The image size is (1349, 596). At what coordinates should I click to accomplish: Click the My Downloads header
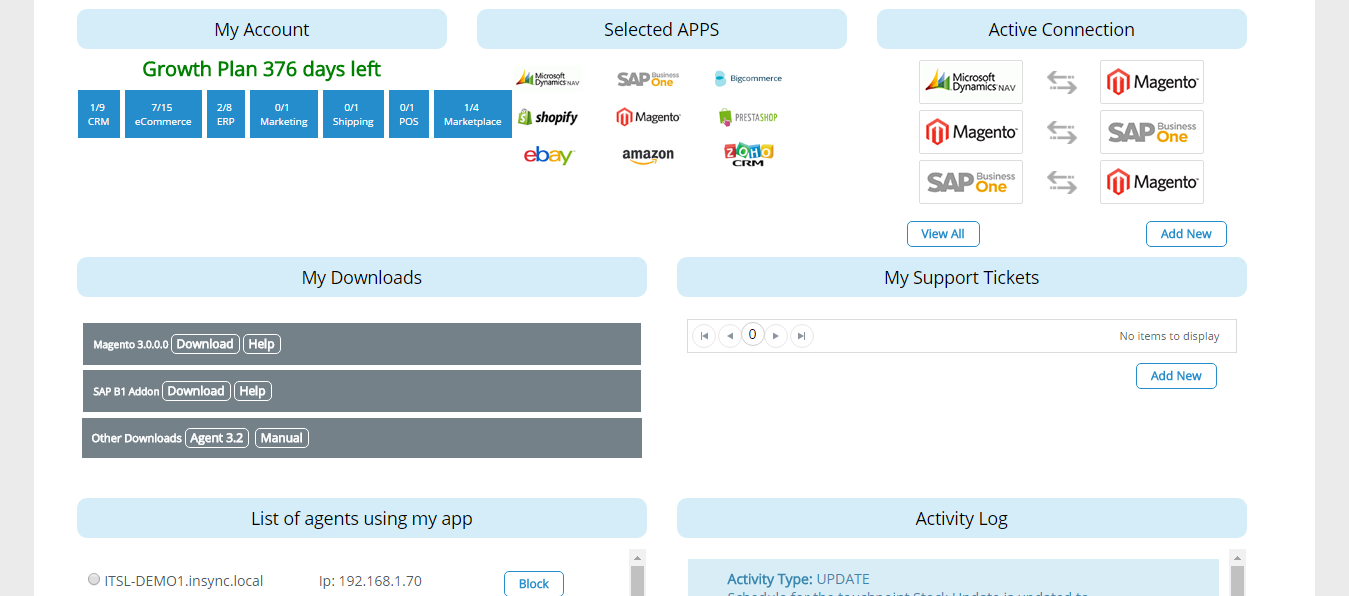(x=362, y=277)
